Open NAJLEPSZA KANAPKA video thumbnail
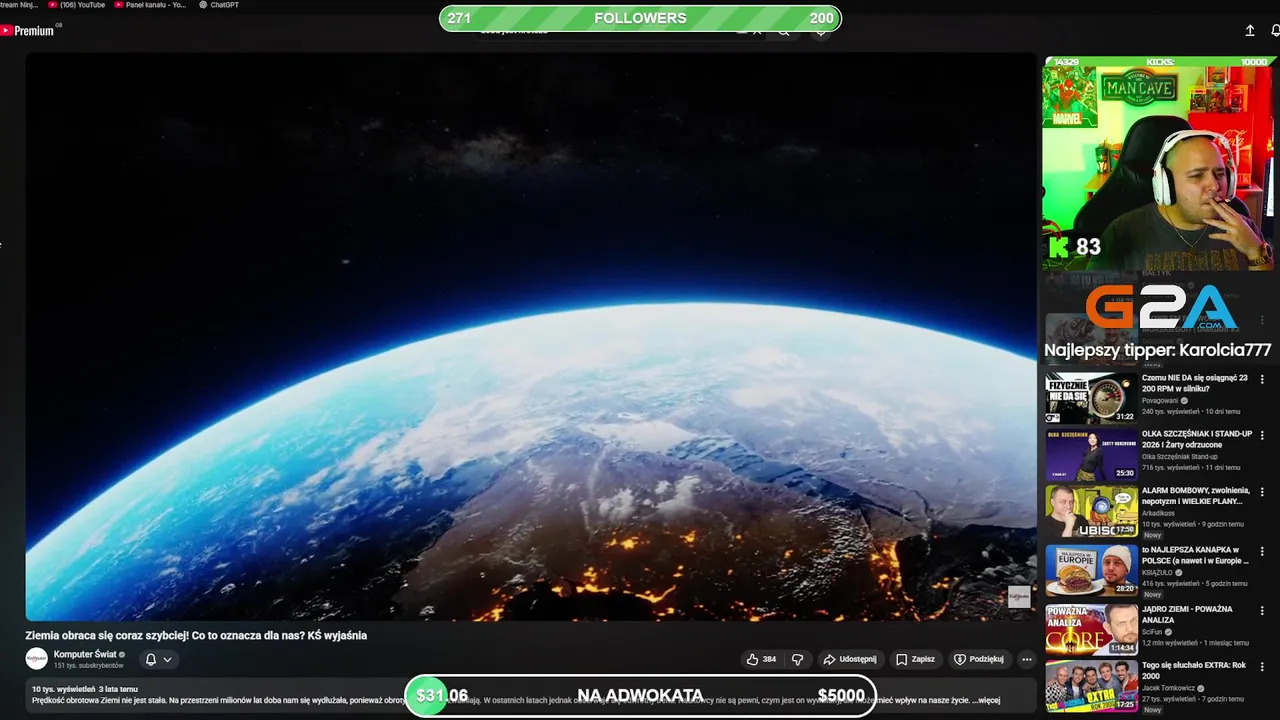The height and width of the screenshot is (720, 1280). [1091, 570]
